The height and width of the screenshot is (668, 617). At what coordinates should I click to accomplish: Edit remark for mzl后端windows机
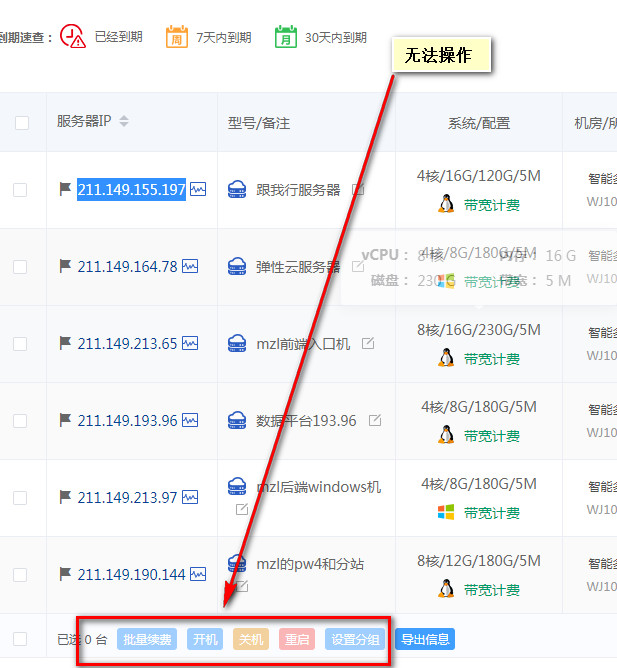(242, 509)
